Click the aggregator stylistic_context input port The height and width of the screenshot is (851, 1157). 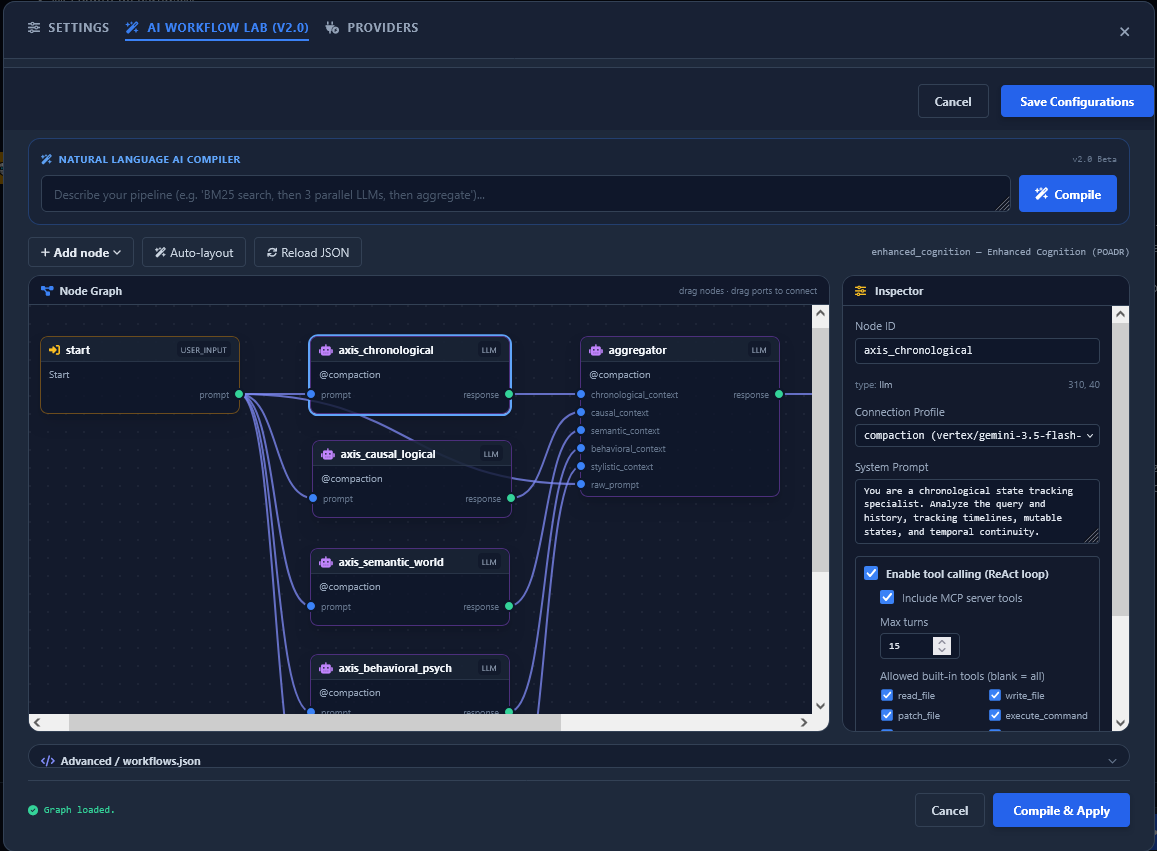coord(581,466)
